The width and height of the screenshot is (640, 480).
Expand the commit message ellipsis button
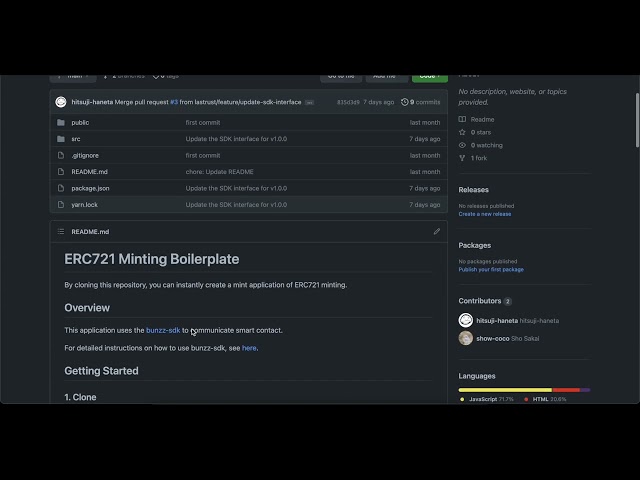(x=309, y=102)
